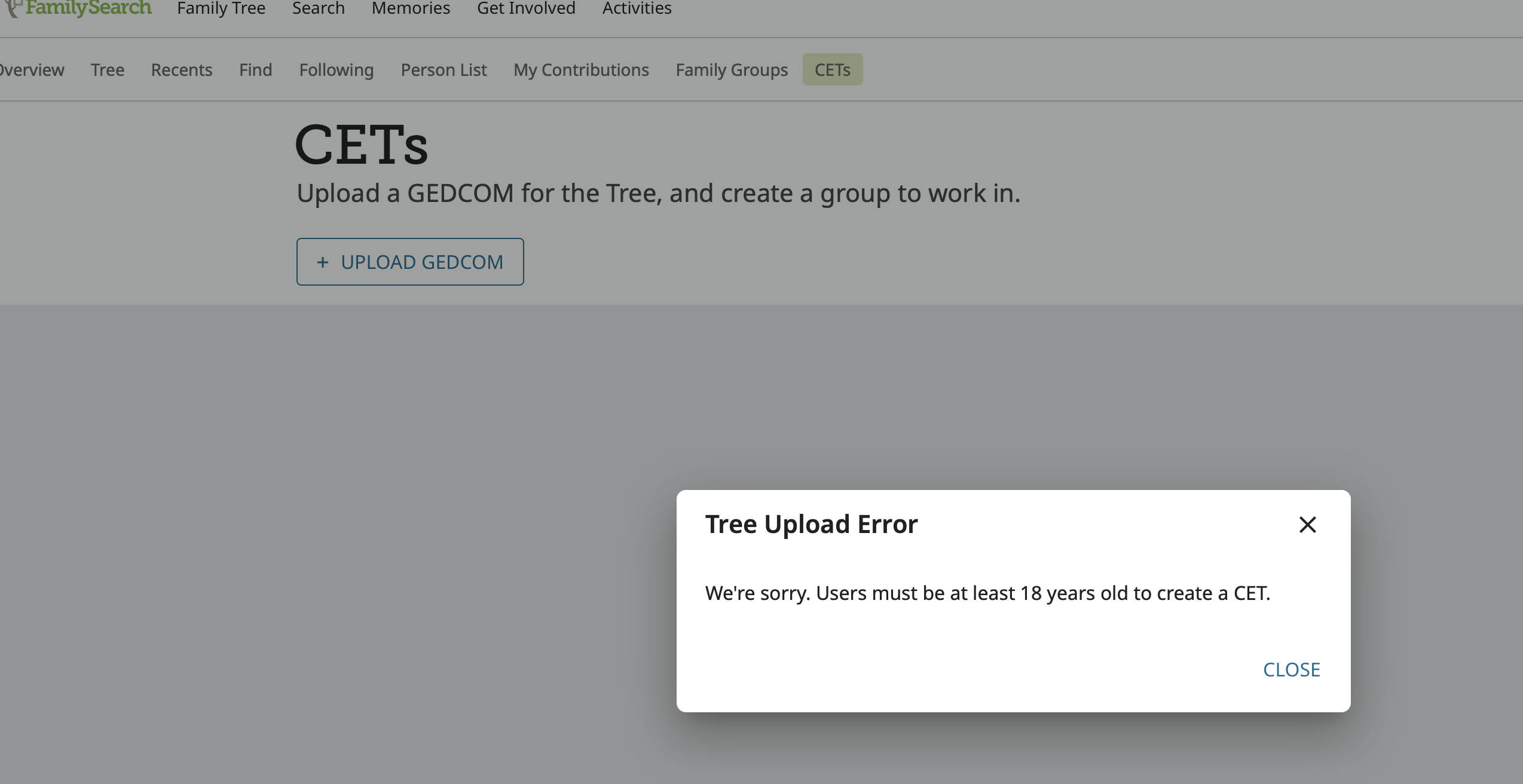The height and width of the screenshot is (784, 1523).
Task: Switch to the Tree tab
Action: 108,70
